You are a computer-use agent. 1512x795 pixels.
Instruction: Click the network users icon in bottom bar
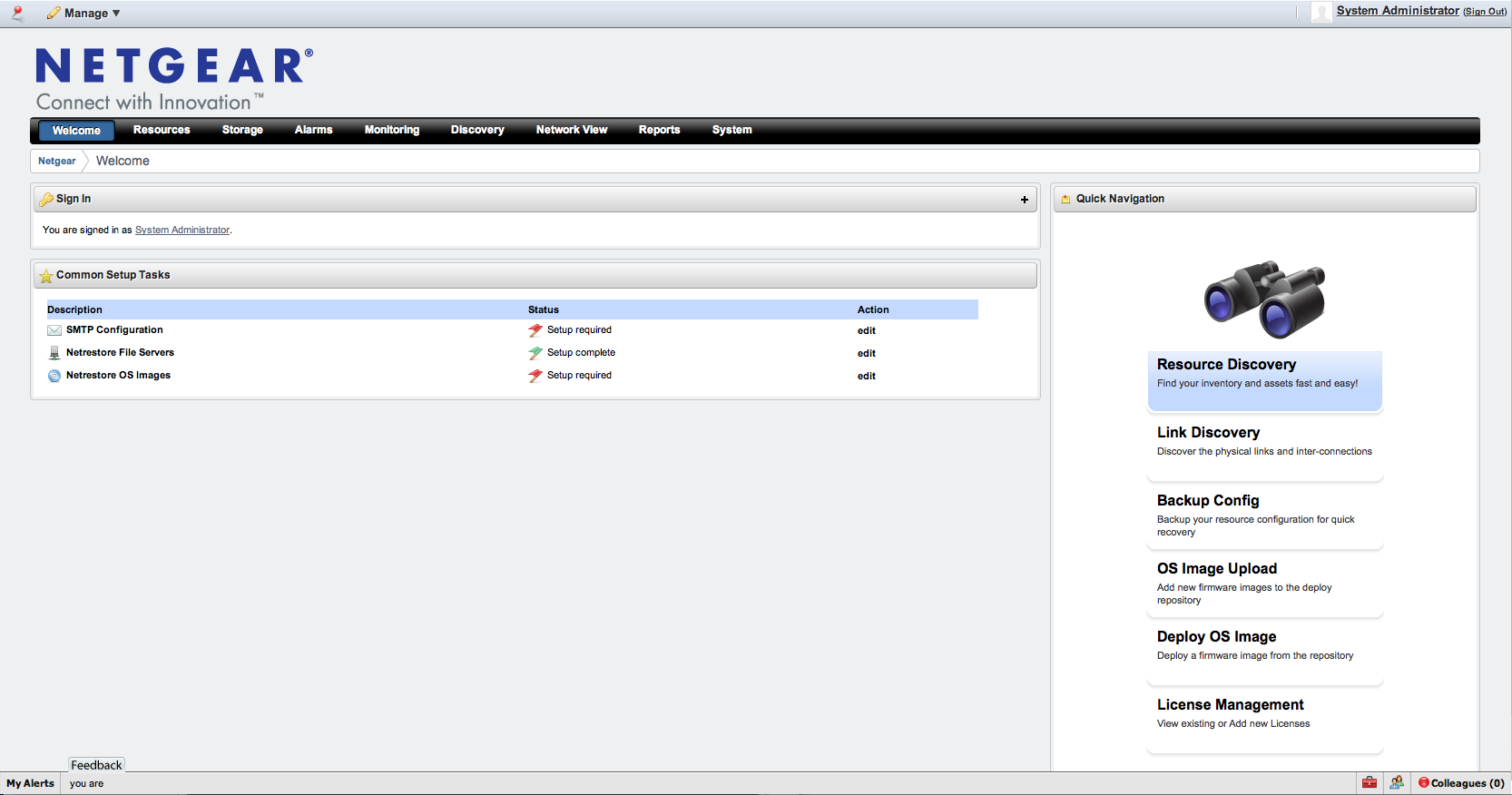click(1397, 782)
